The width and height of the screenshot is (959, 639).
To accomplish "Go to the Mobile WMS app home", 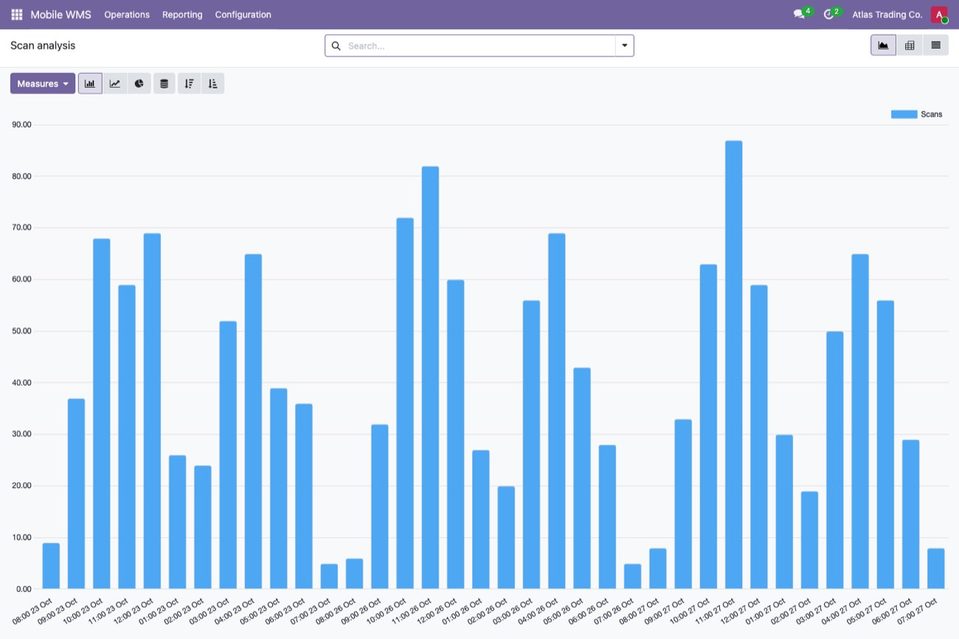I will [x=61, y=15].
